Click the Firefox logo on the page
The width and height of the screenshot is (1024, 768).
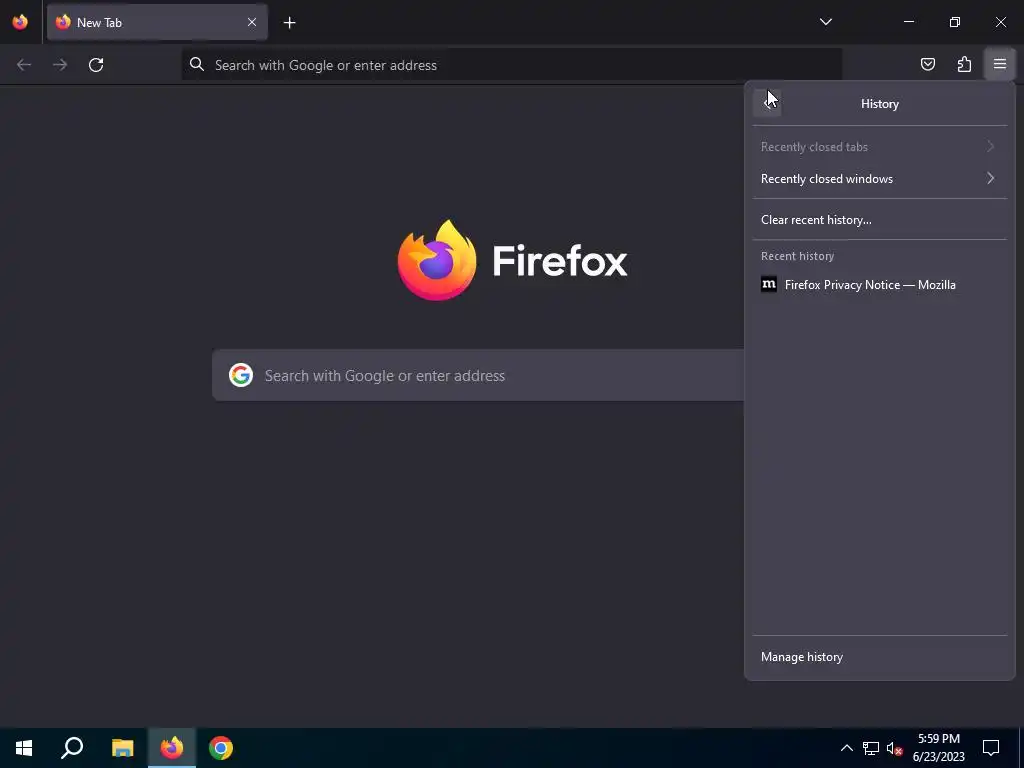[x=436, y=260]
